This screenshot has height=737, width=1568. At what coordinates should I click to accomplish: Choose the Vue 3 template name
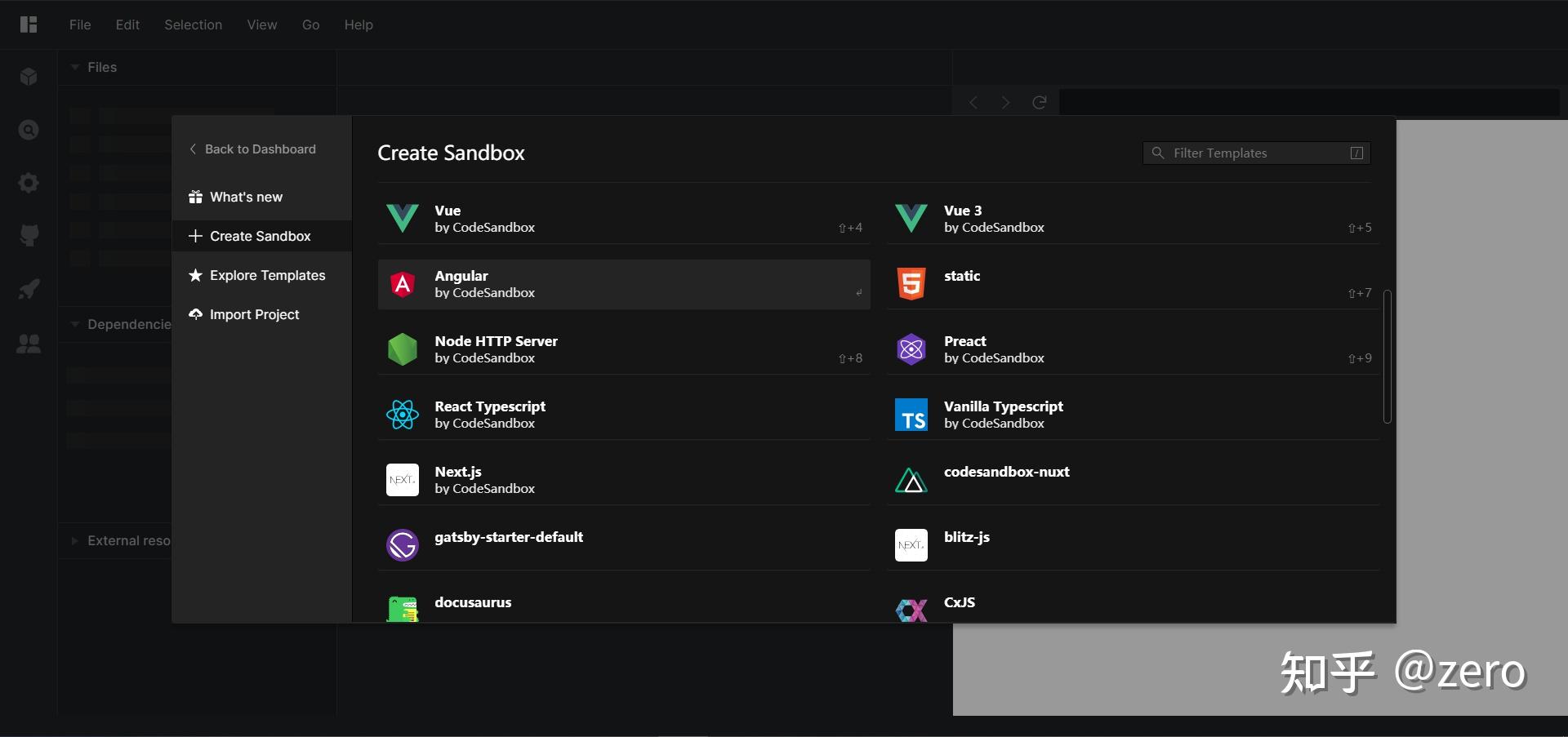tap(963, 211)
